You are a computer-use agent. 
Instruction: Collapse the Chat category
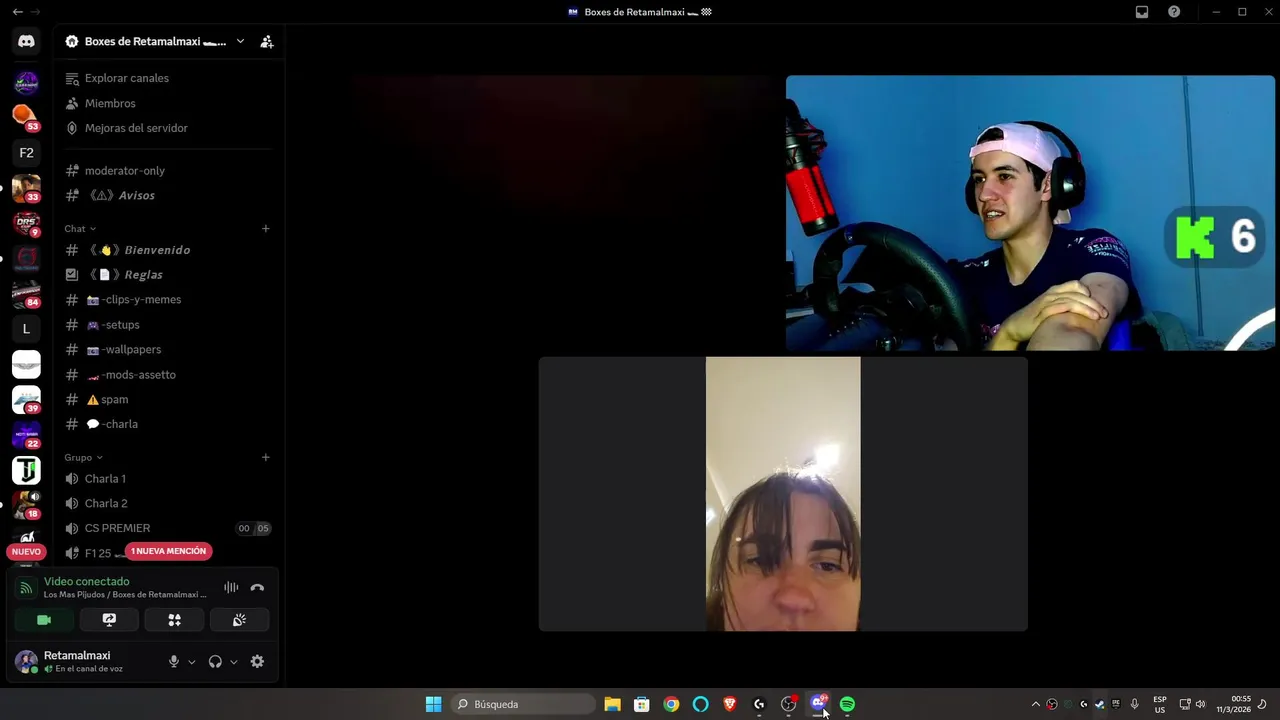80,229
